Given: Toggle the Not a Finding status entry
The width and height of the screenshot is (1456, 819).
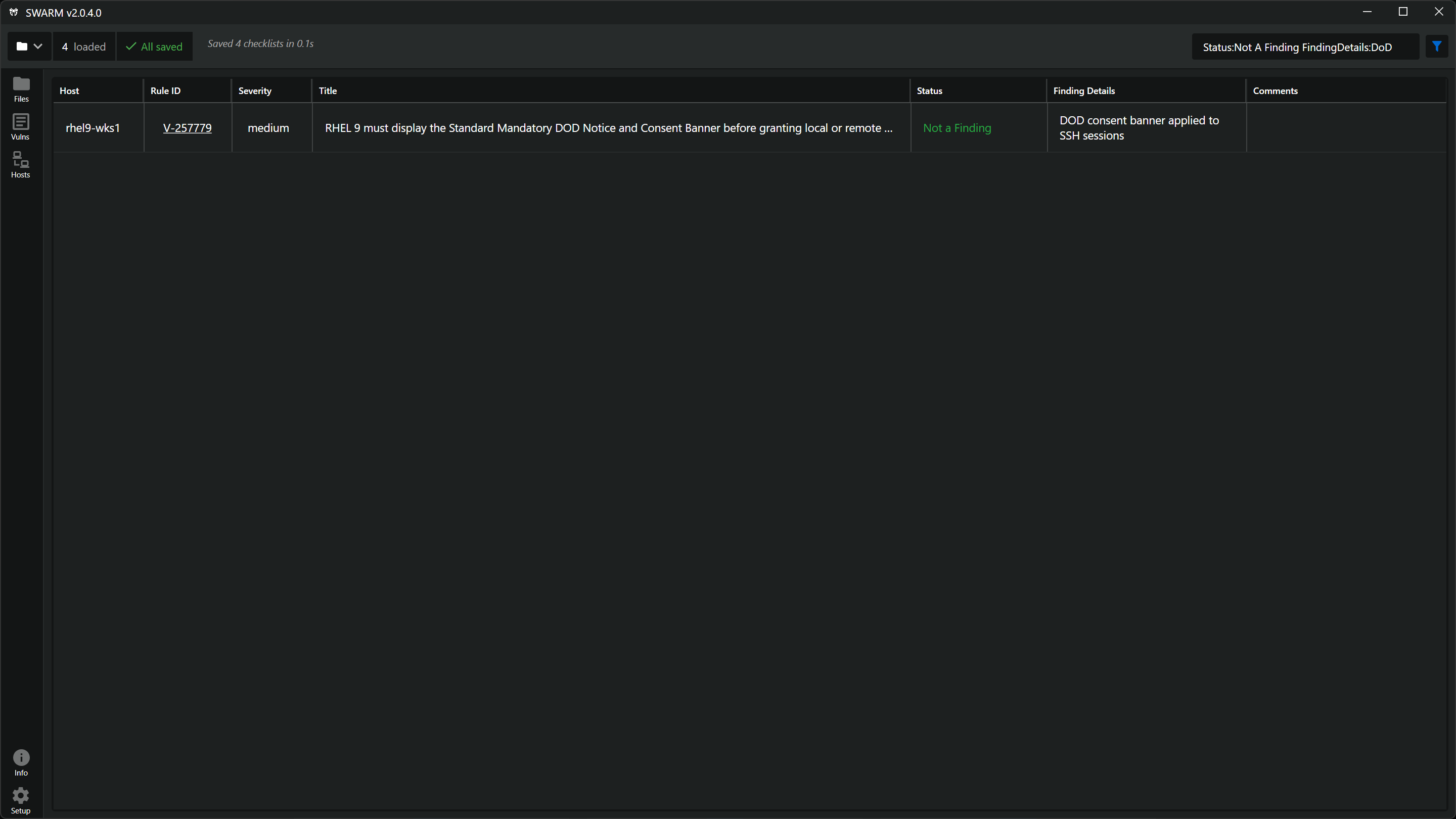Looking at the screenshot, I should pos(957,128).
